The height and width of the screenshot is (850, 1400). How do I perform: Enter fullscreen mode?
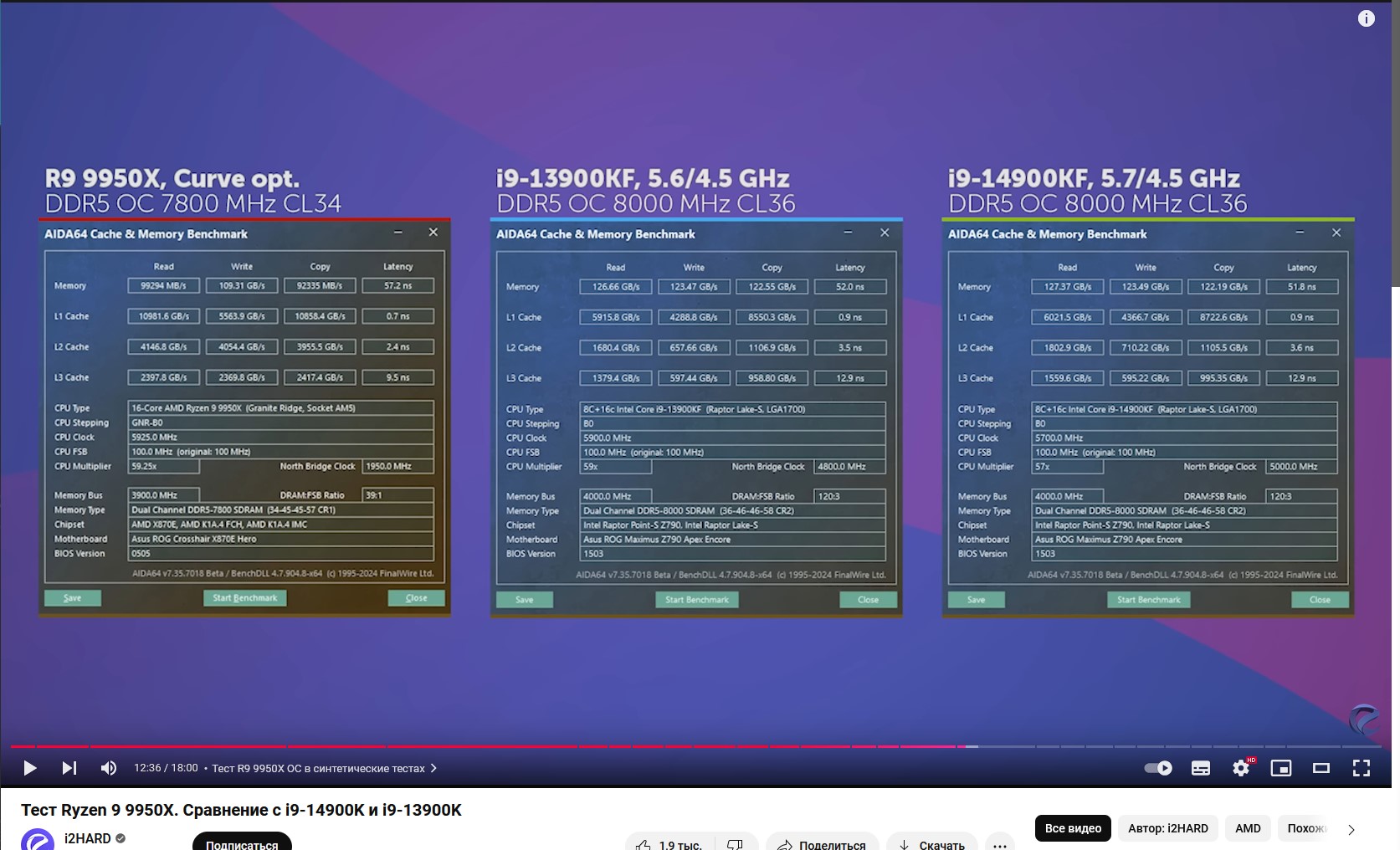[x=1362, y=768]
